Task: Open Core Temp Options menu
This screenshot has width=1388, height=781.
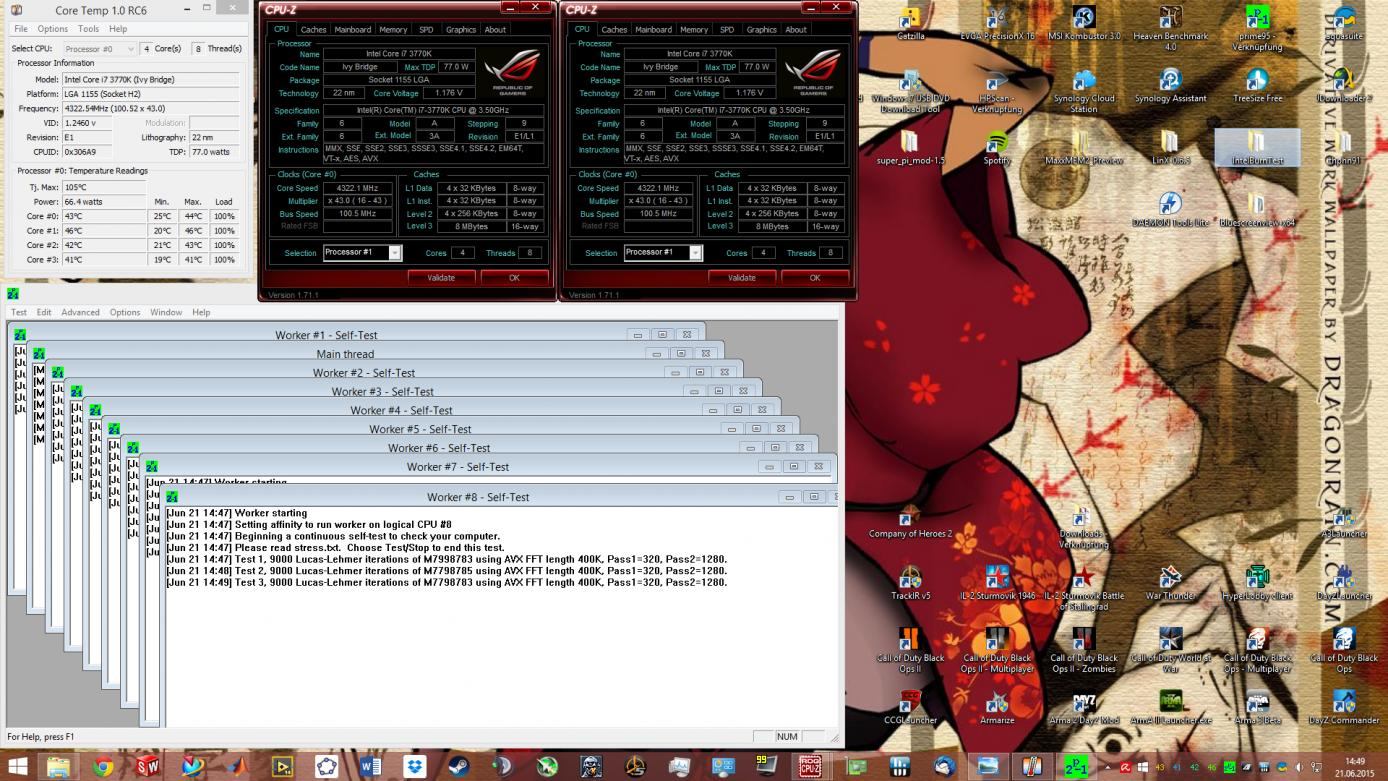Action: pyautogui.click(x=53, y=29)
